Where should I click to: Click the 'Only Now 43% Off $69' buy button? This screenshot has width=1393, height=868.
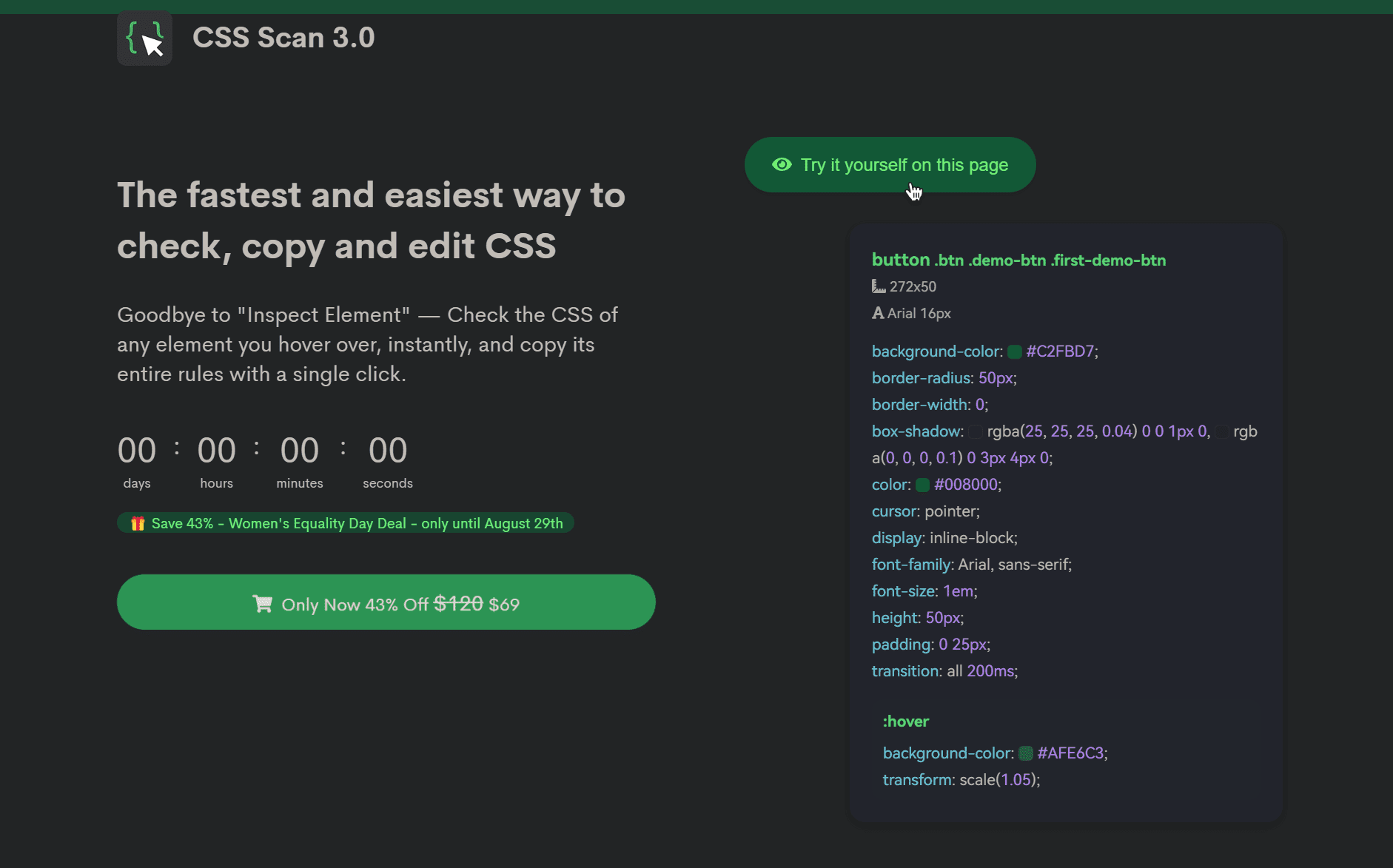pos(386,602)
